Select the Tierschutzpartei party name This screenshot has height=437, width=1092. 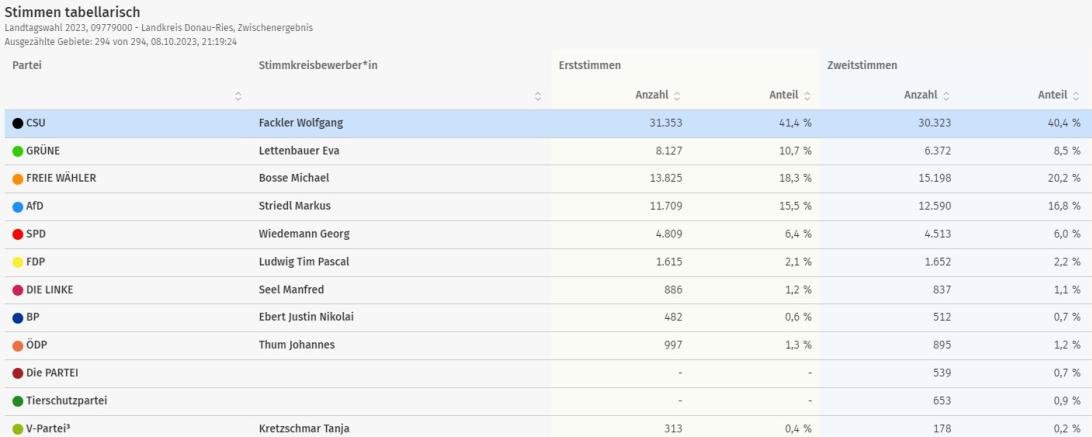point(67,401)
